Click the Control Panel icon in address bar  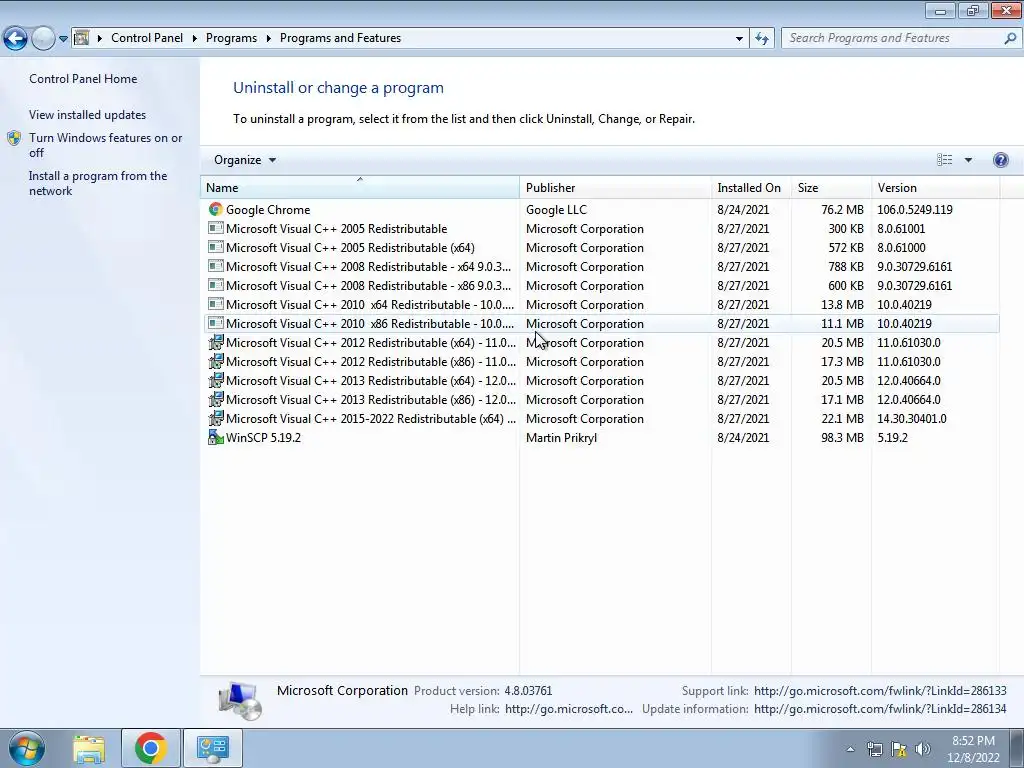(82, 38)
